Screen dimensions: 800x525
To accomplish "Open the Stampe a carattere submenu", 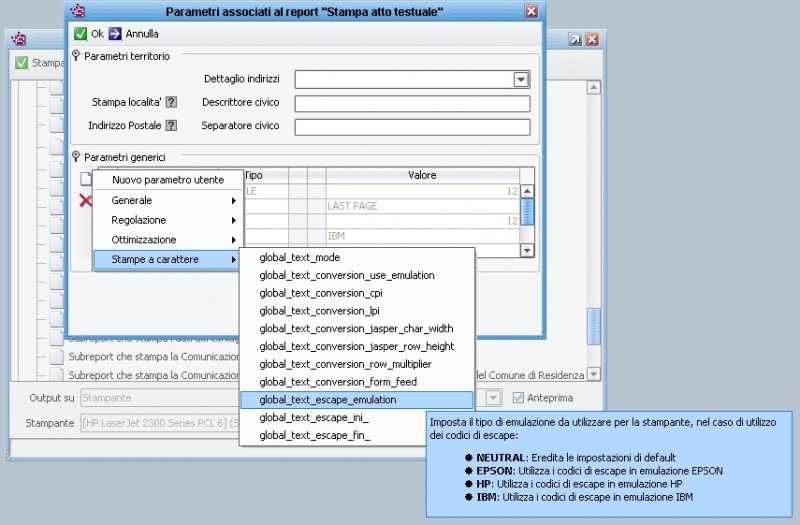I will coord(168,259).
